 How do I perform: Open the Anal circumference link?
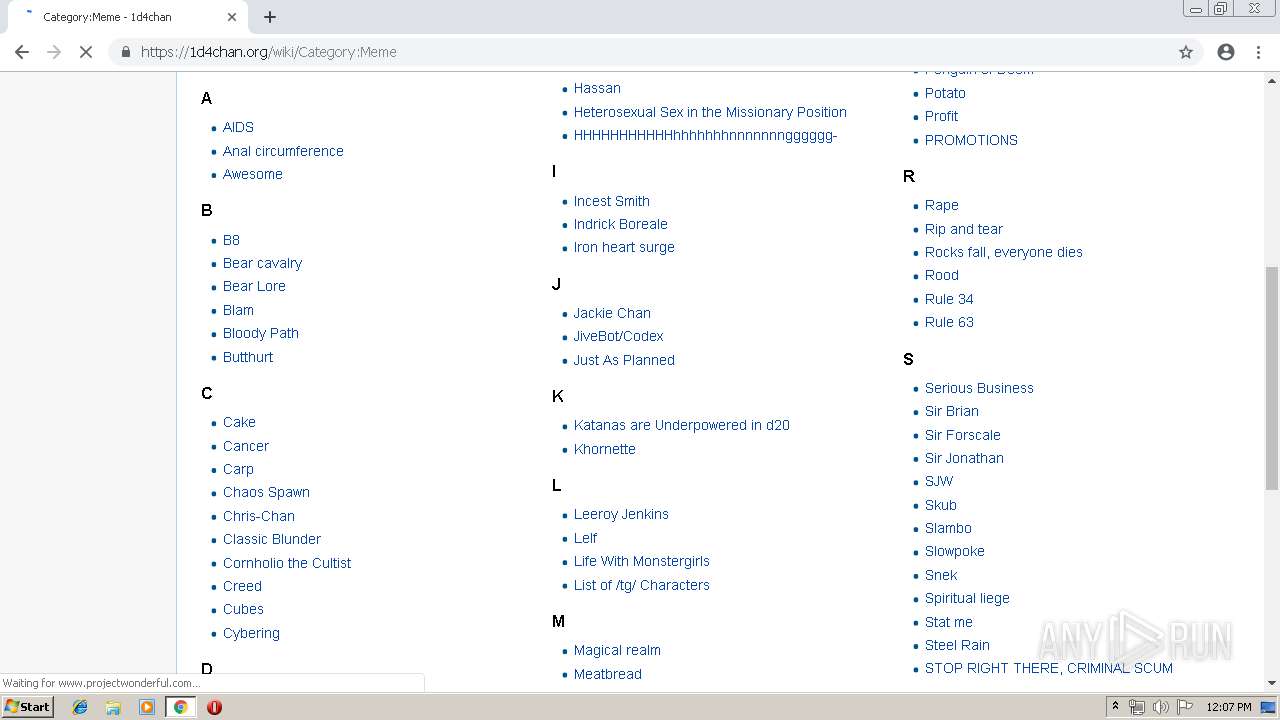click(x=283, y=151)
